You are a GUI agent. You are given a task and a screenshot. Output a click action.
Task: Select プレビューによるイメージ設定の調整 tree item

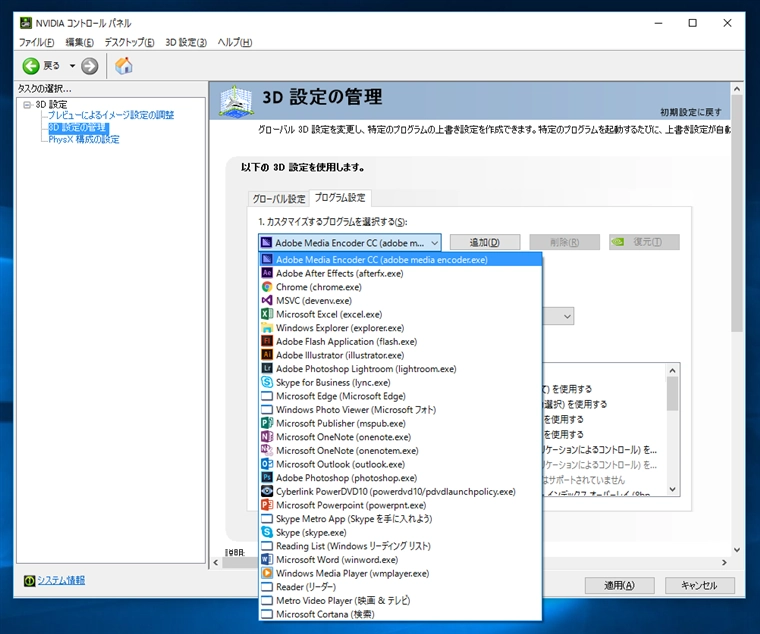111,115
